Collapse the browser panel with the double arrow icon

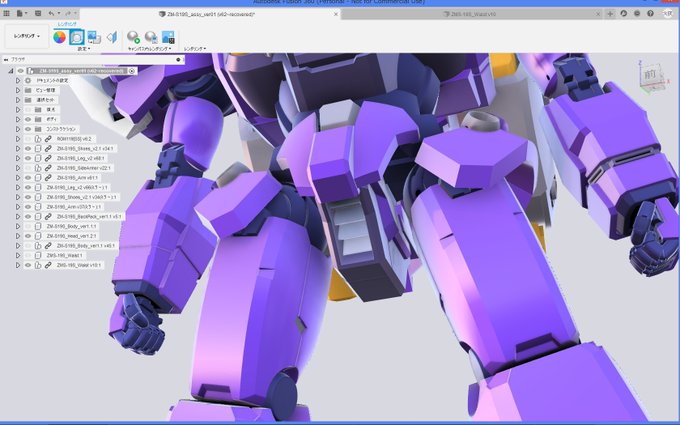6,59
